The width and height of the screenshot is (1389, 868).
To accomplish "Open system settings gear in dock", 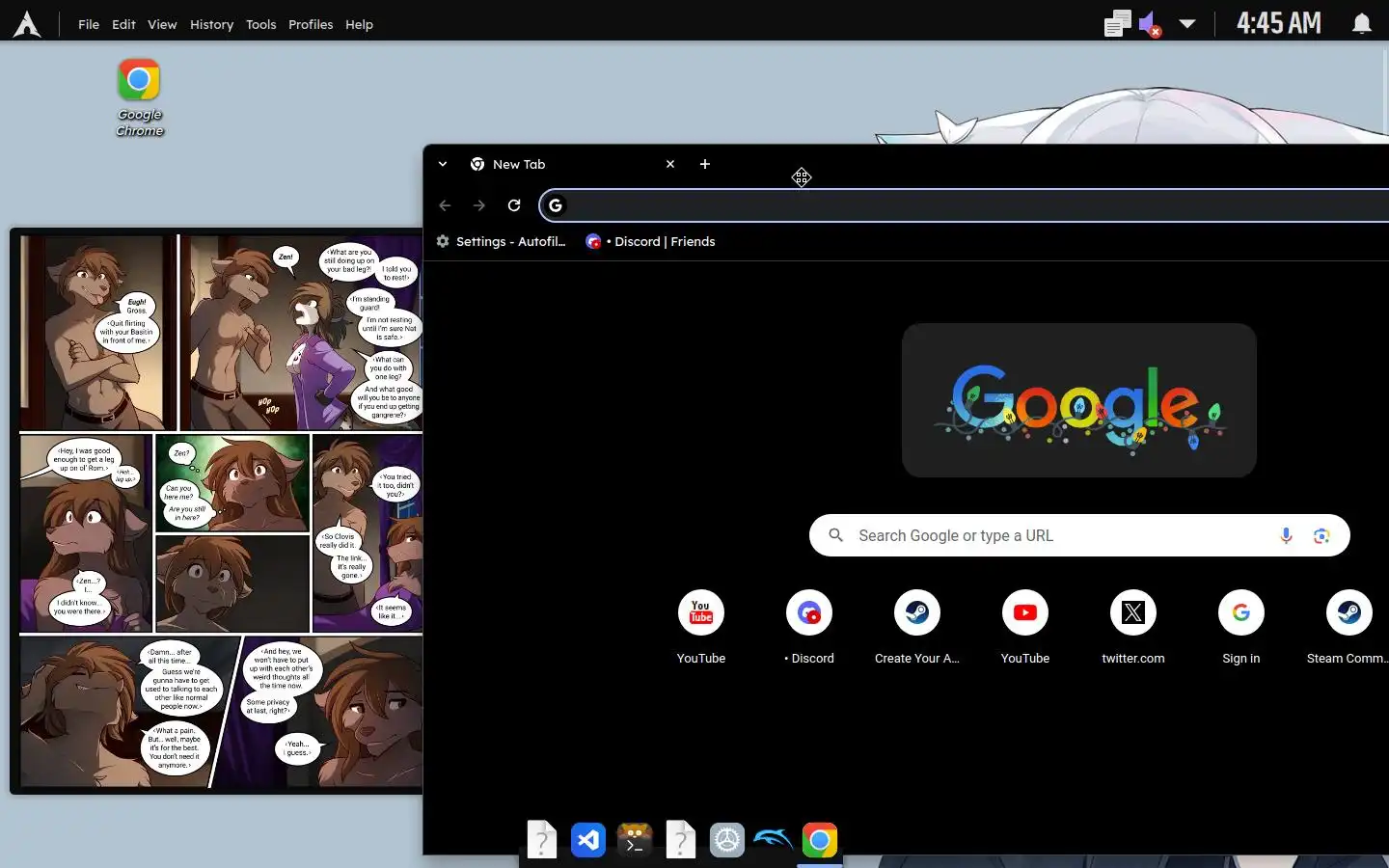I will coord(727,840).
